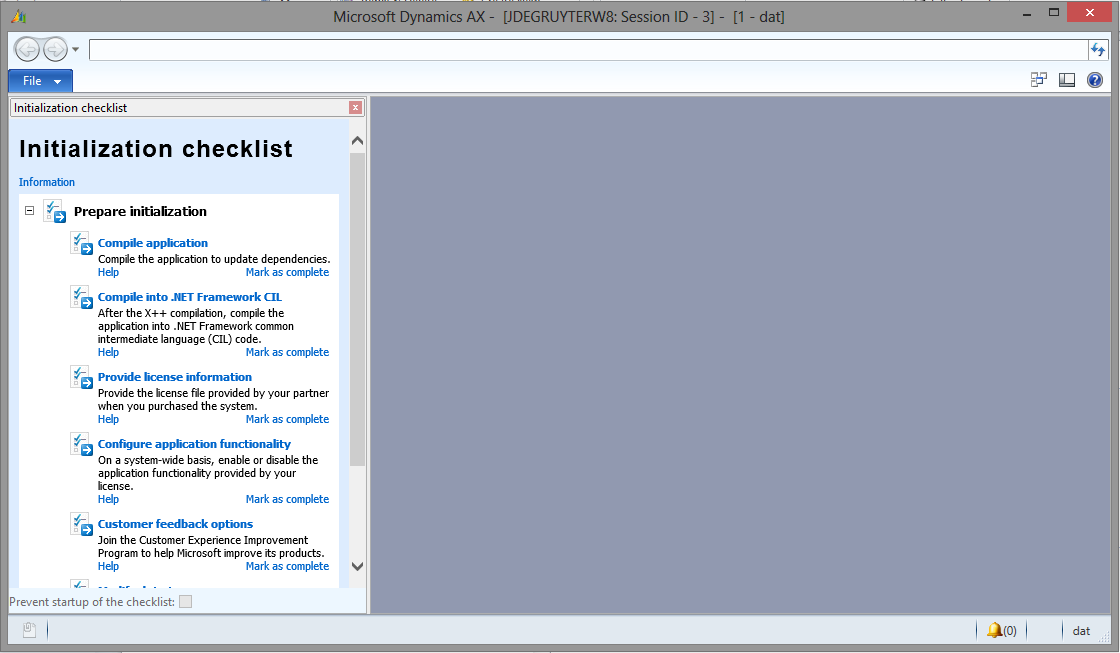Collapse the Prepare initialization section
The width and height of the screenshot is (1120, 653).
[29, 211]
